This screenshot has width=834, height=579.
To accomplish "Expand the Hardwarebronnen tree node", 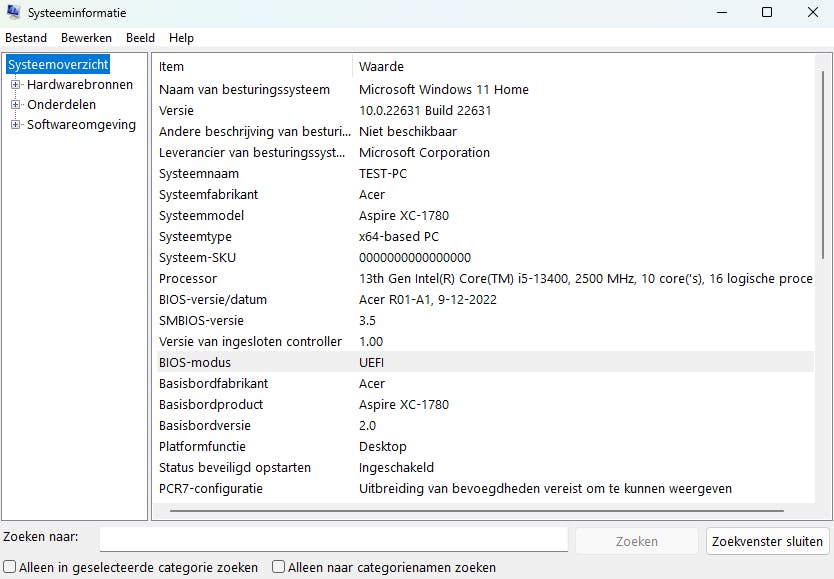I will (14, 85).
